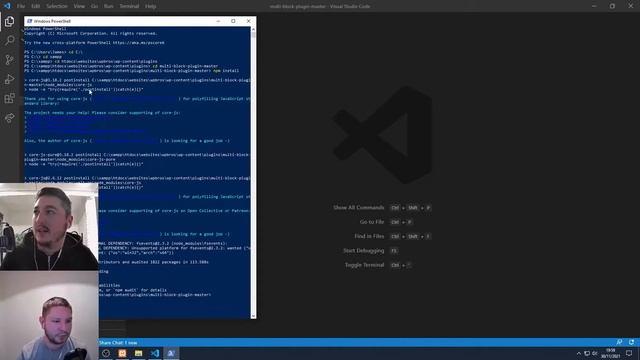640x360 pixels.
Task: Close the Windows PowerShell window
Action: 249,21
